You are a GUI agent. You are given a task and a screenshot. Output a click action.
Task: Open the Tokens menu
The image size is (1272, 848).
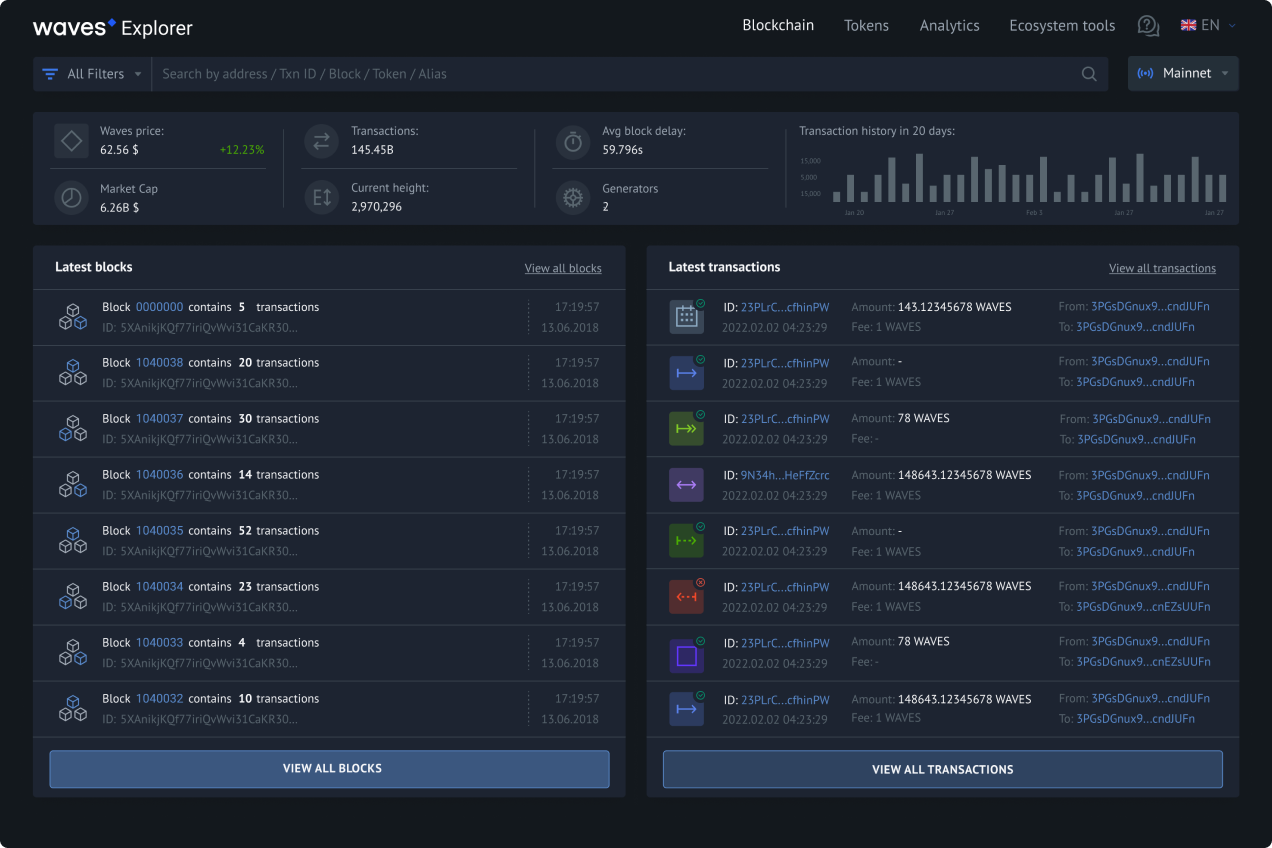pos(866,26)
